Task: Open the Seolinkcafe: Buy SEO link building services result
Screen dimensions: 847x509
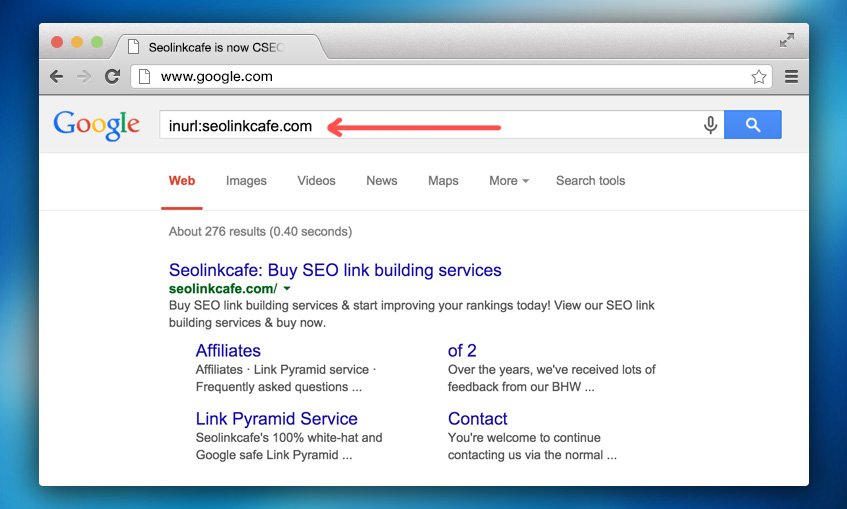Action: click(335, 270)
